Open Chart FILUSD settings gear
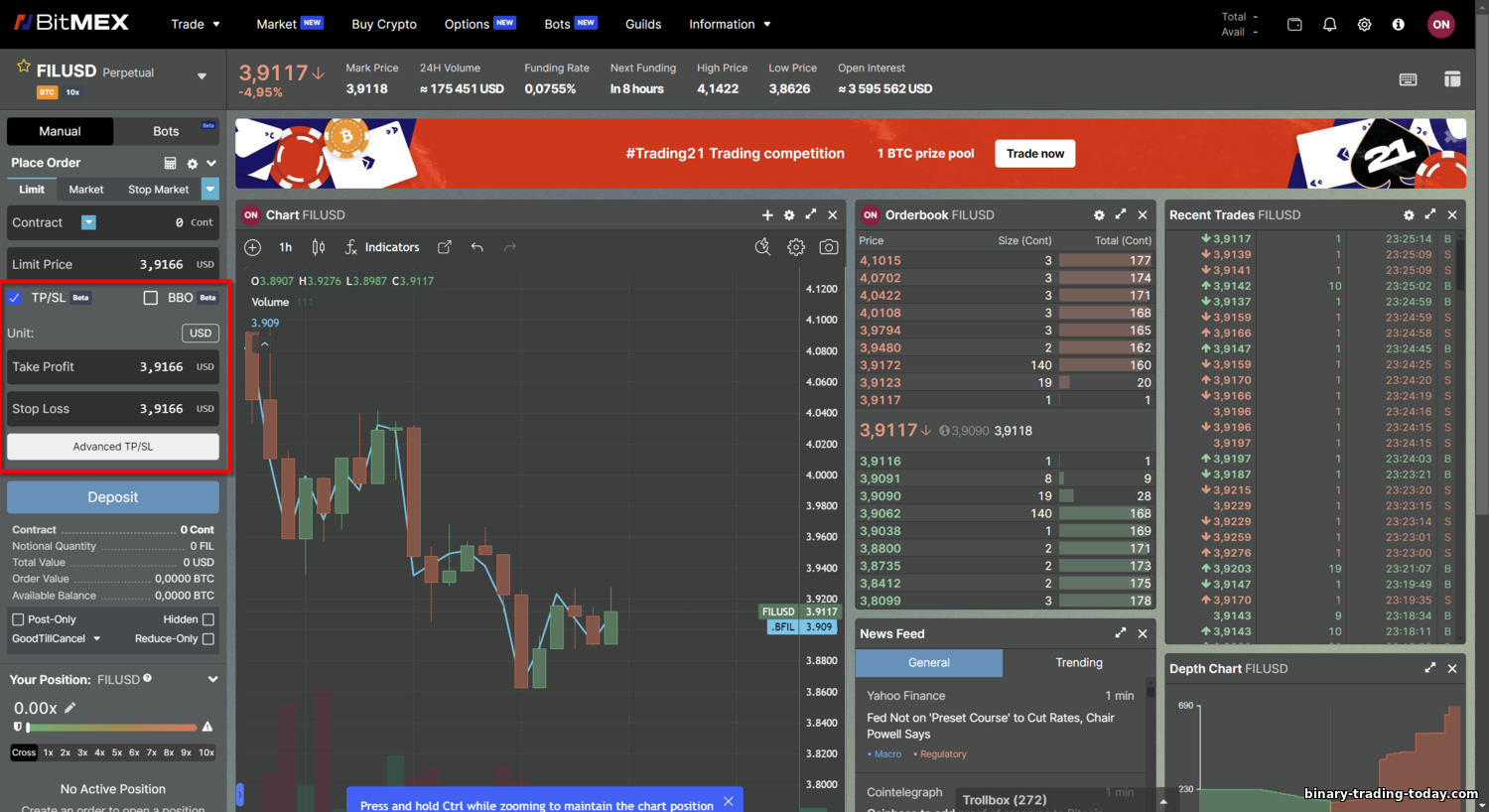Screen dimensions: 1489x812 tap(789, 215)
